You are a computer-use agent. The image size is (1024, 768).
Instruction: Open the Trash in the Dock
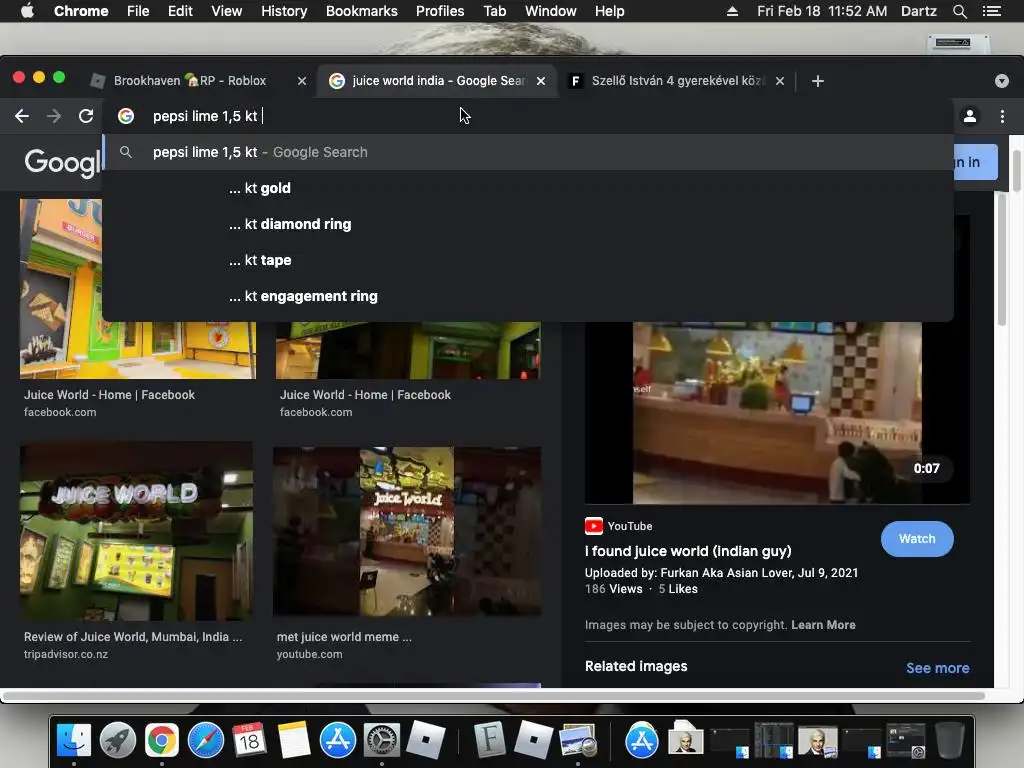[950, 741]
